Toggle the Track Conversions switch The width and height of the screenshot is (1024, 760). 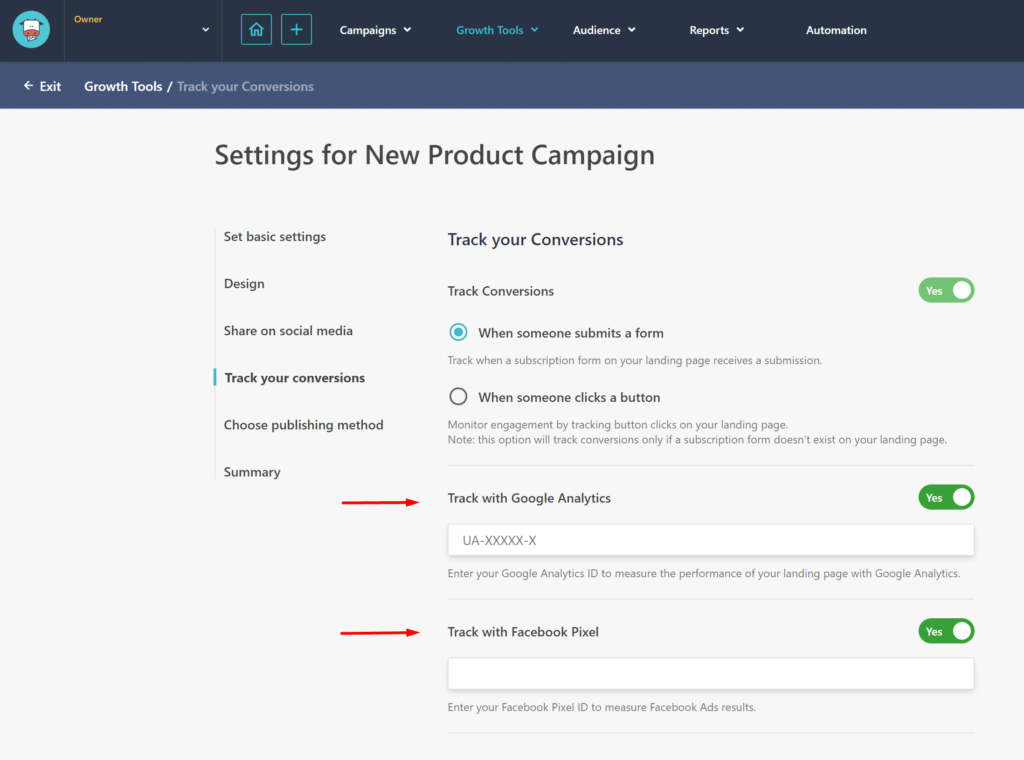tap(946, 291)
